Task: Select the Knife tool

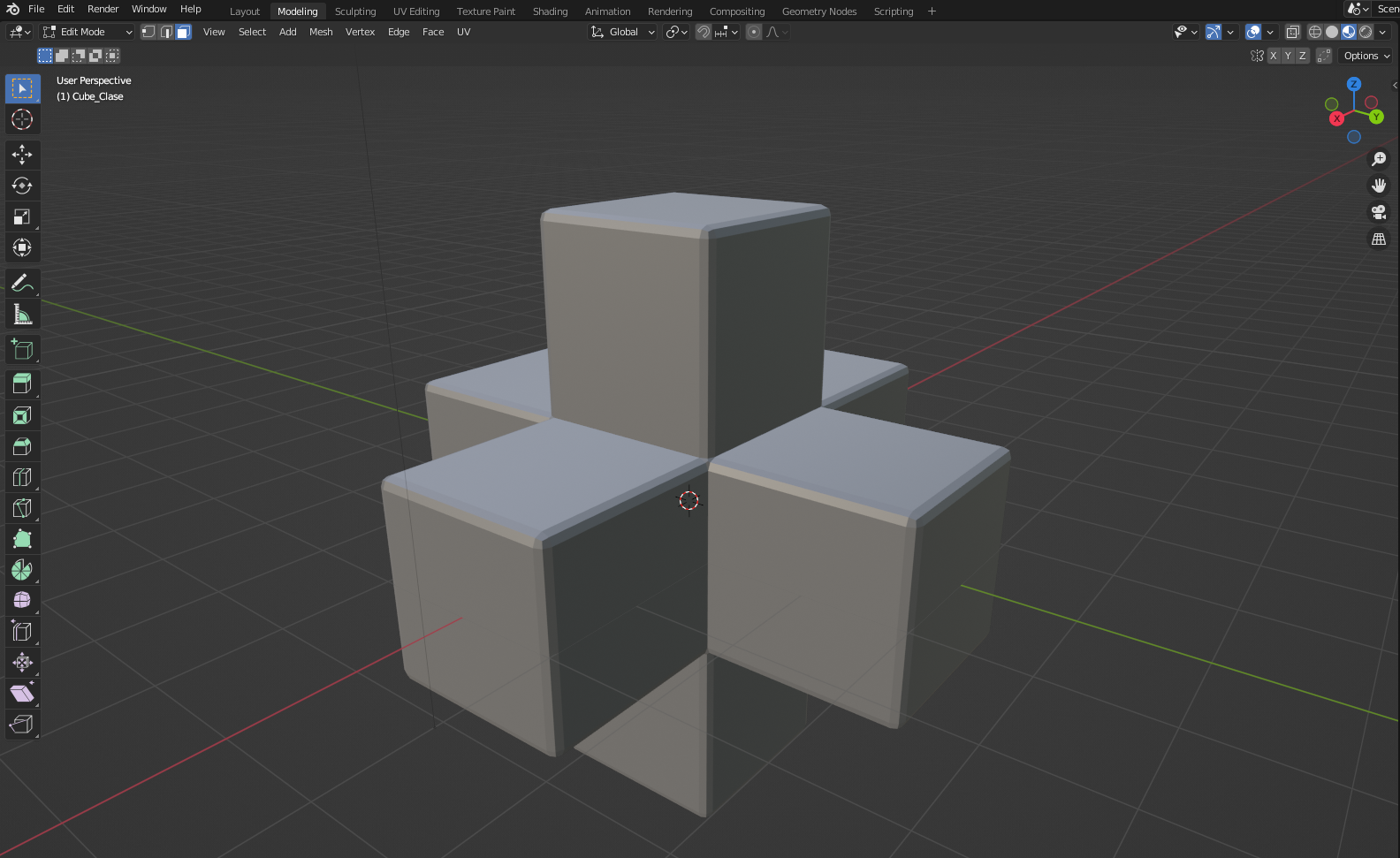Action: coord(22,508)
